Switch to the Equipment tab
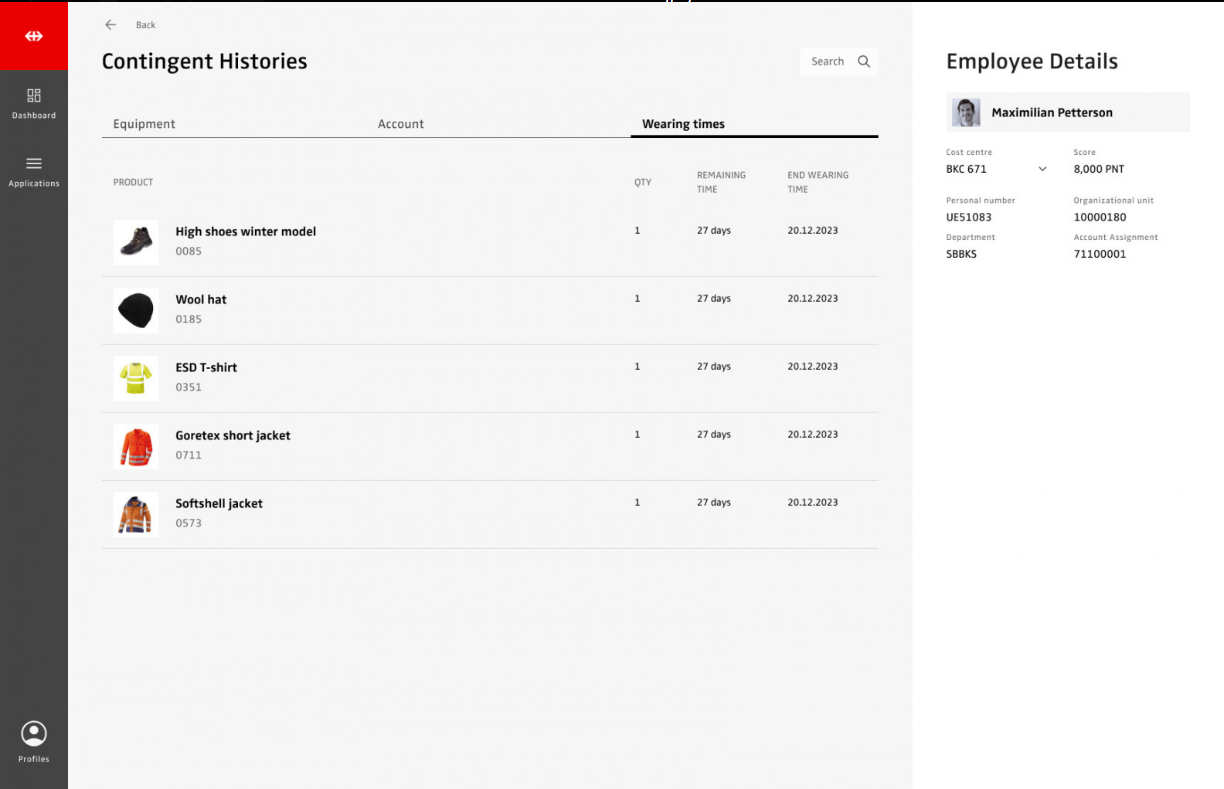Image resolution: width=1224 pixels, height=789 pixels. (x=144, y=124)
